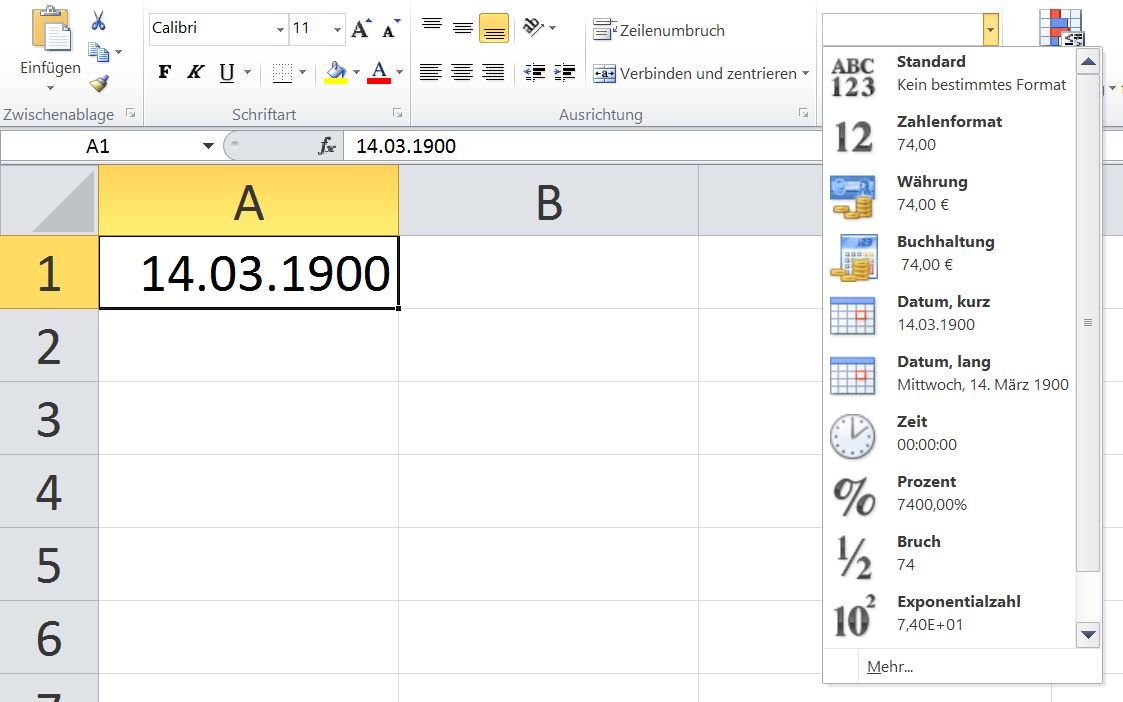Open Zwischenablage dialog launcher
Viewport: 1123px width, 702px height.
point(130,113)
